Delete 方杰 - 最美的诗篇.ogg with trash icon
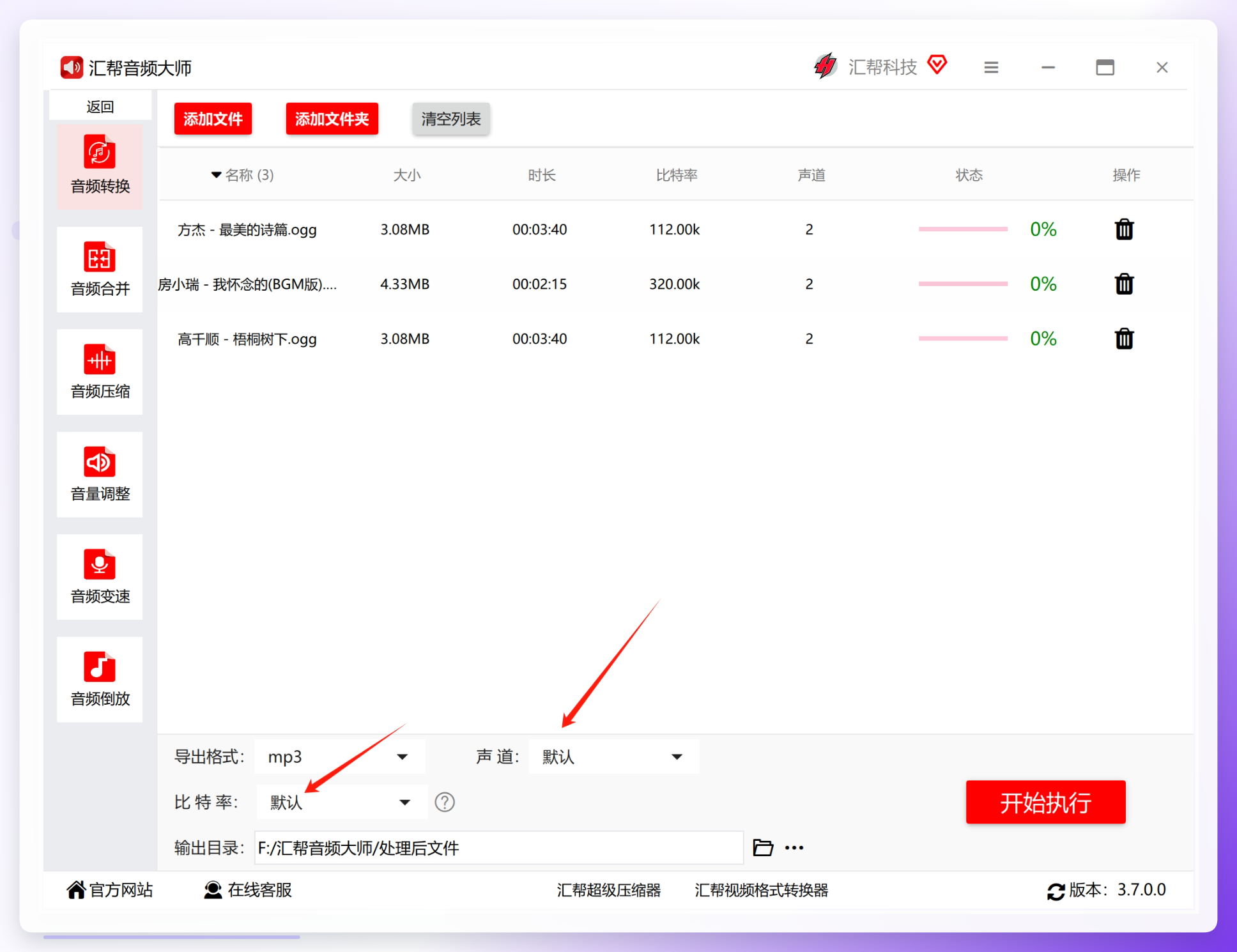The height and width of the screenshot is (952, 1237). (x=1124, y=229)
